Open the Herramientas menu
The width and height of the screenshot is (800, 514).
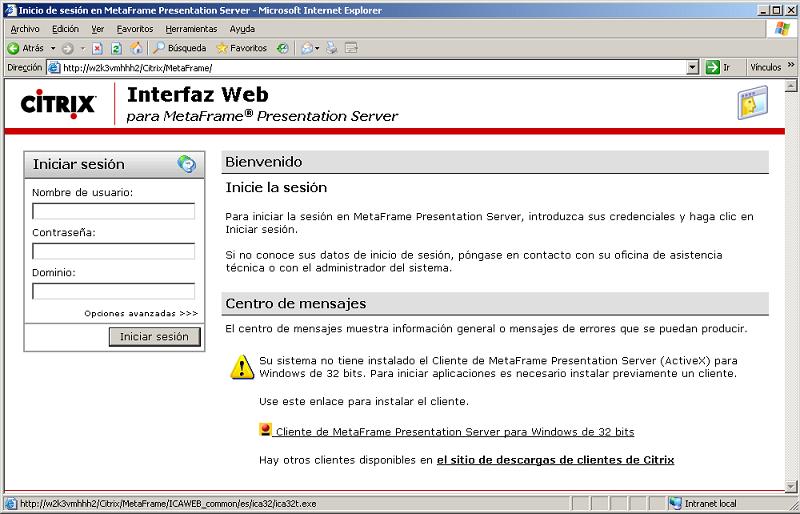point(191,29)
